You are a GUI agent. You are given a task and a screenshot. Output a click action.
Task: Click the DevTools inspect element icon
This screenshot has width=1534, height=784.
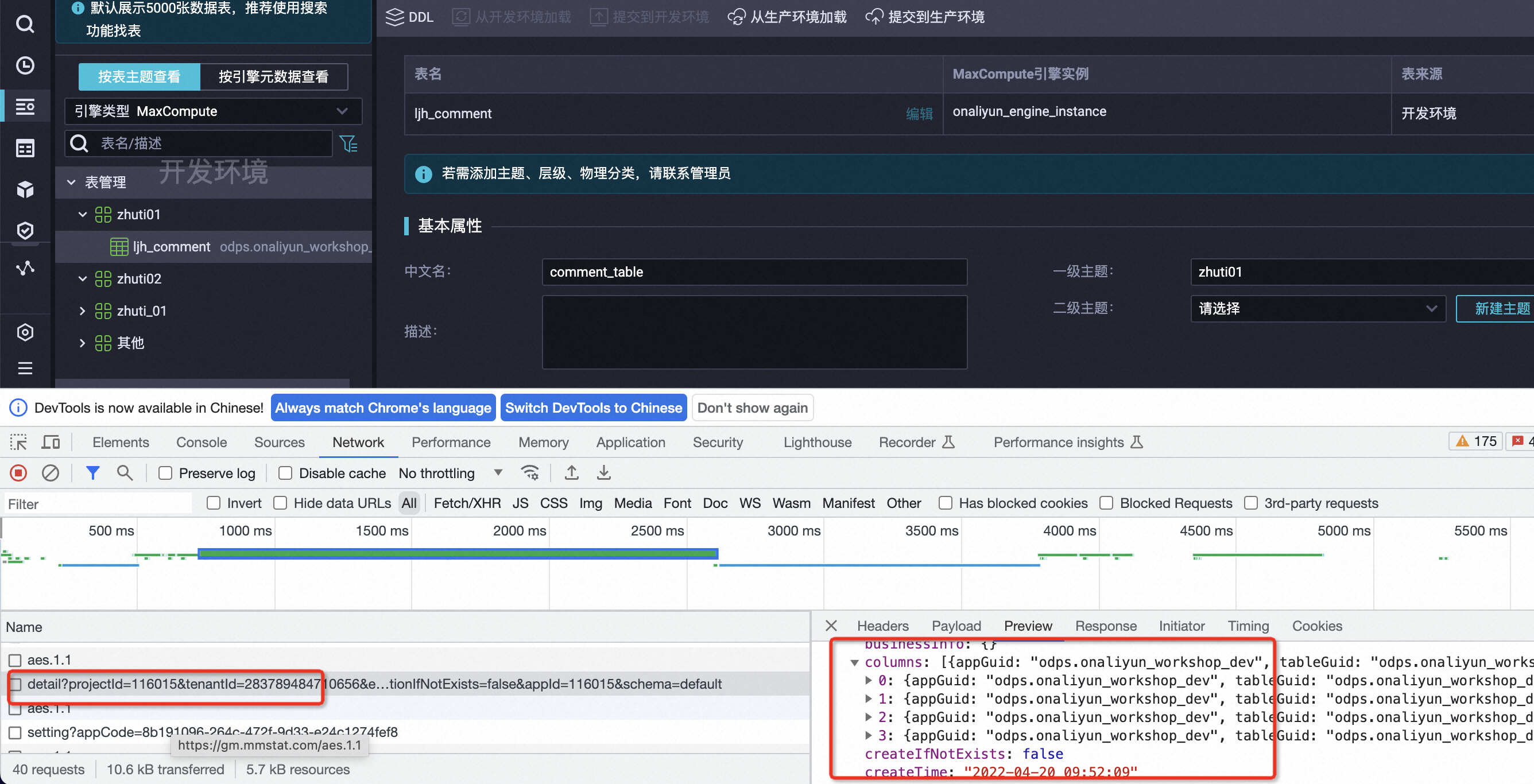coord(18,443)
